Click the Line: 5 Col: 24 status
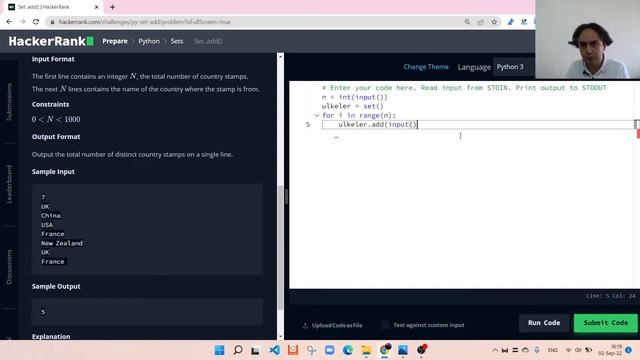640x360 pixels. click(611, 296)
